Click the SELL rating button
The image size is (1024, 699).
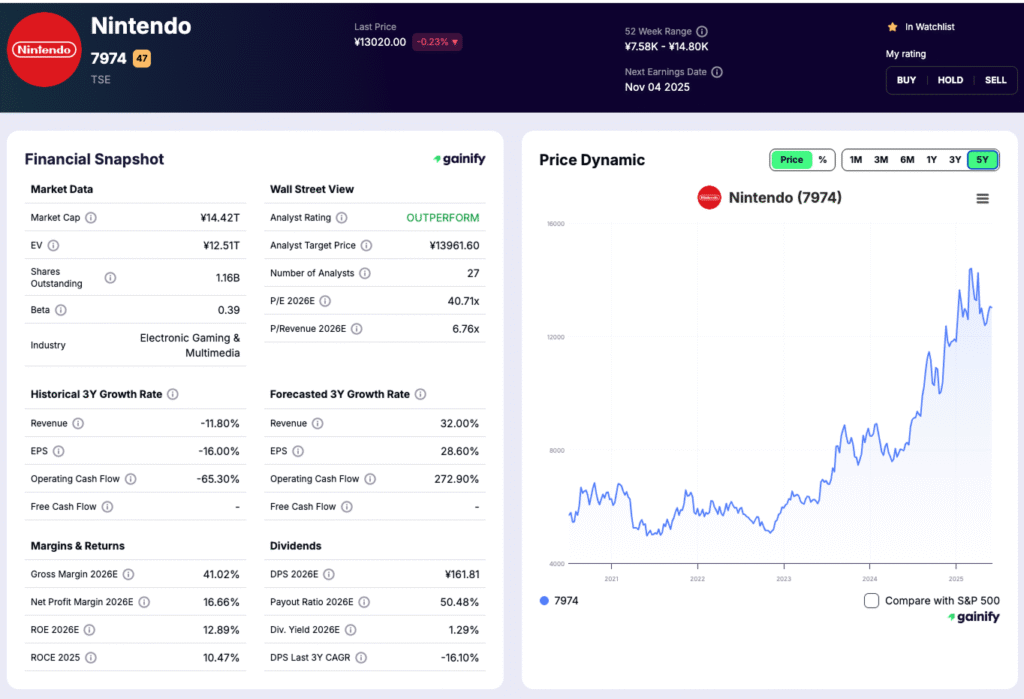pos(995,80)
